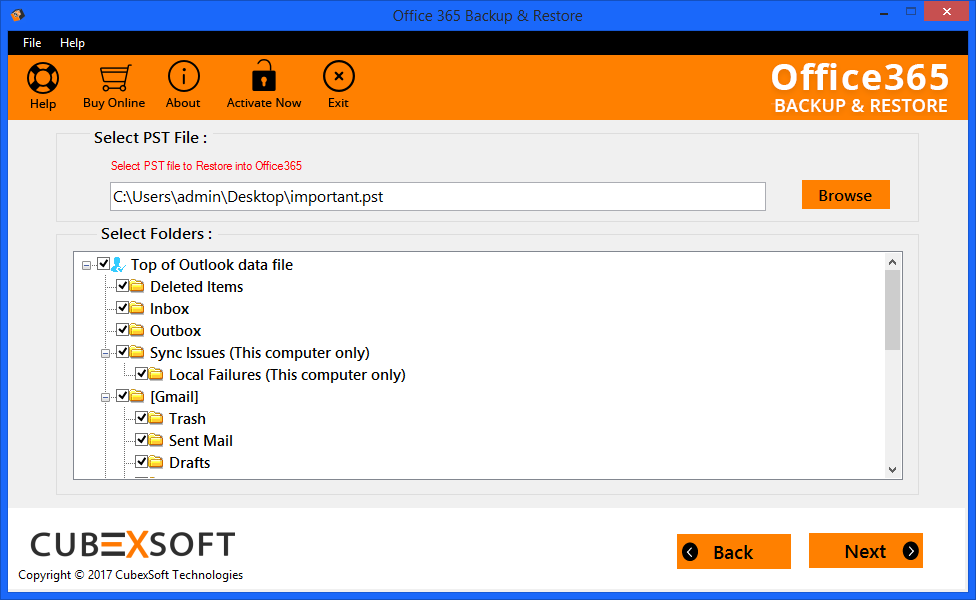Click the Activate Now padlock icon
The width and height of the screenshot is (976, 600).
[264, 76]
